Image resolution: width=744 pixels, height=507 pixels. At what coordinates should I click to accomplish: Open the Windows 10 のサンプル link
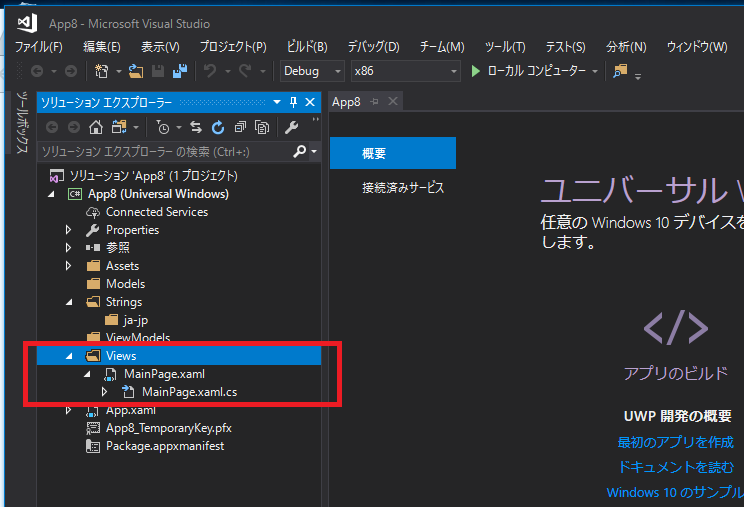(675, 492)
